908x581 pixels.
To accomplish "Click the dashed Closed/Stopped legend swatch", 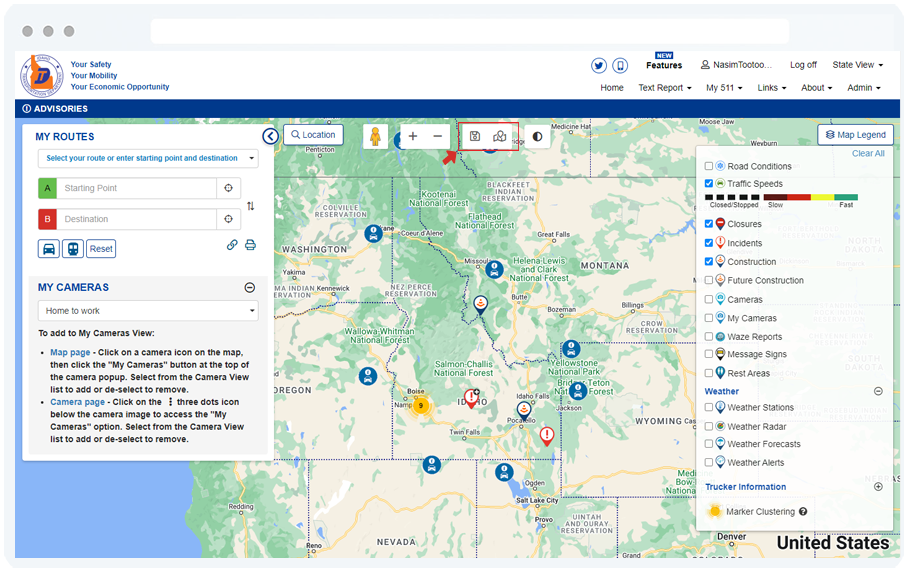I will pos(733,198).
